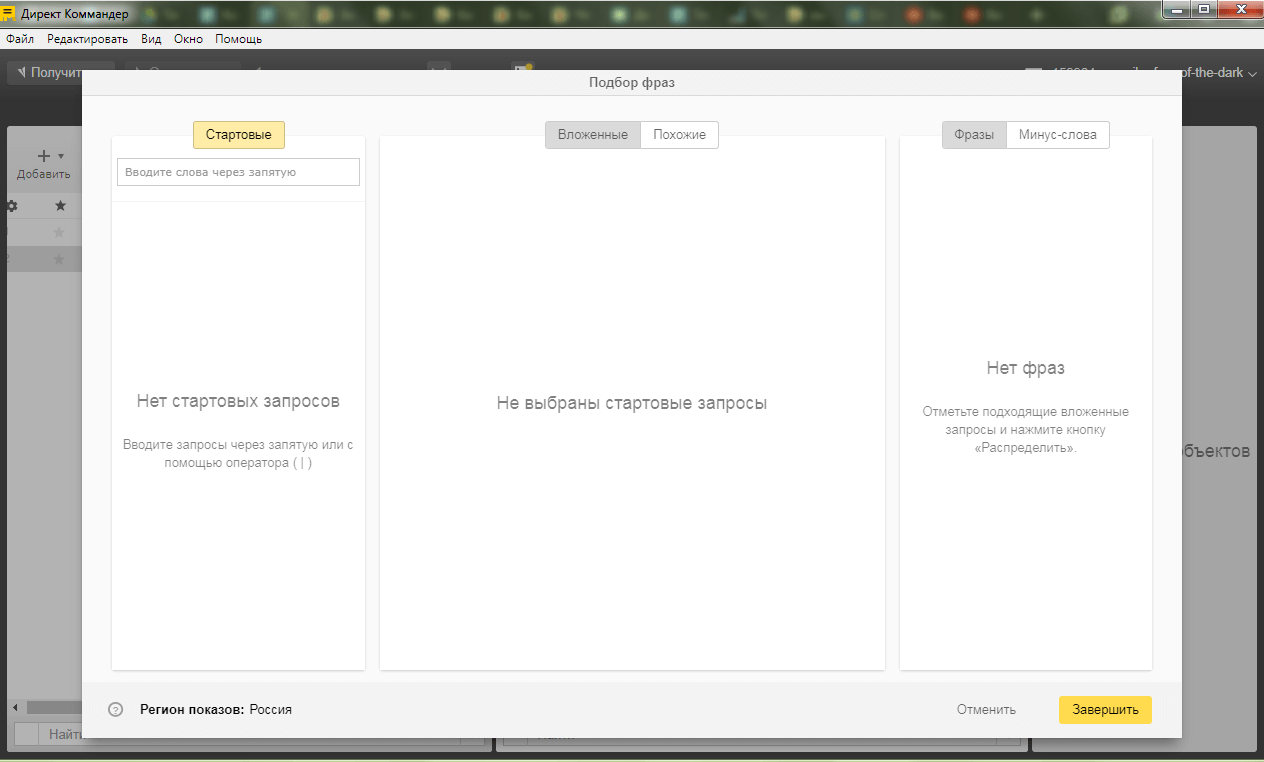Click the plus icon above Добавить
The width and height of the screenshot is (1264, 762).
[x=43, y=156]
